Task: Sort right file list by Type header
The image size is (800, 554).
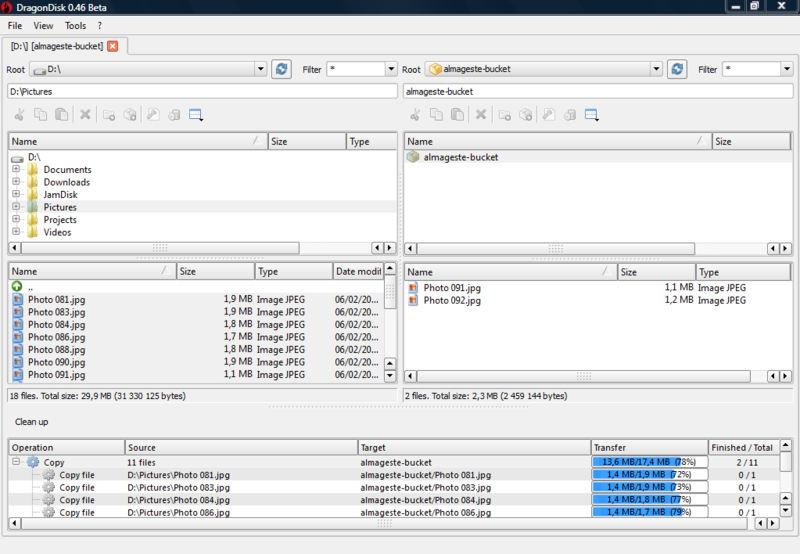Action: coord(743,272)
